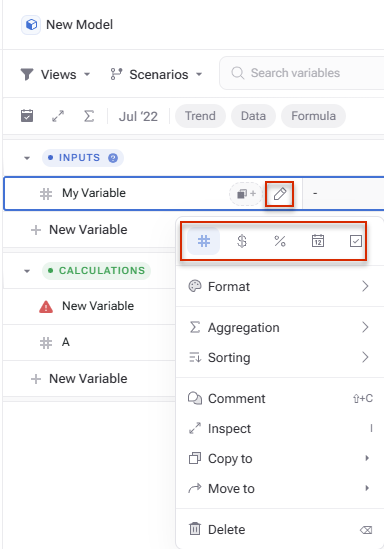Select the checkbox boolean variable type
This screenshot has width=384, height=549.
pyautogui.click(x=356, y=241)
